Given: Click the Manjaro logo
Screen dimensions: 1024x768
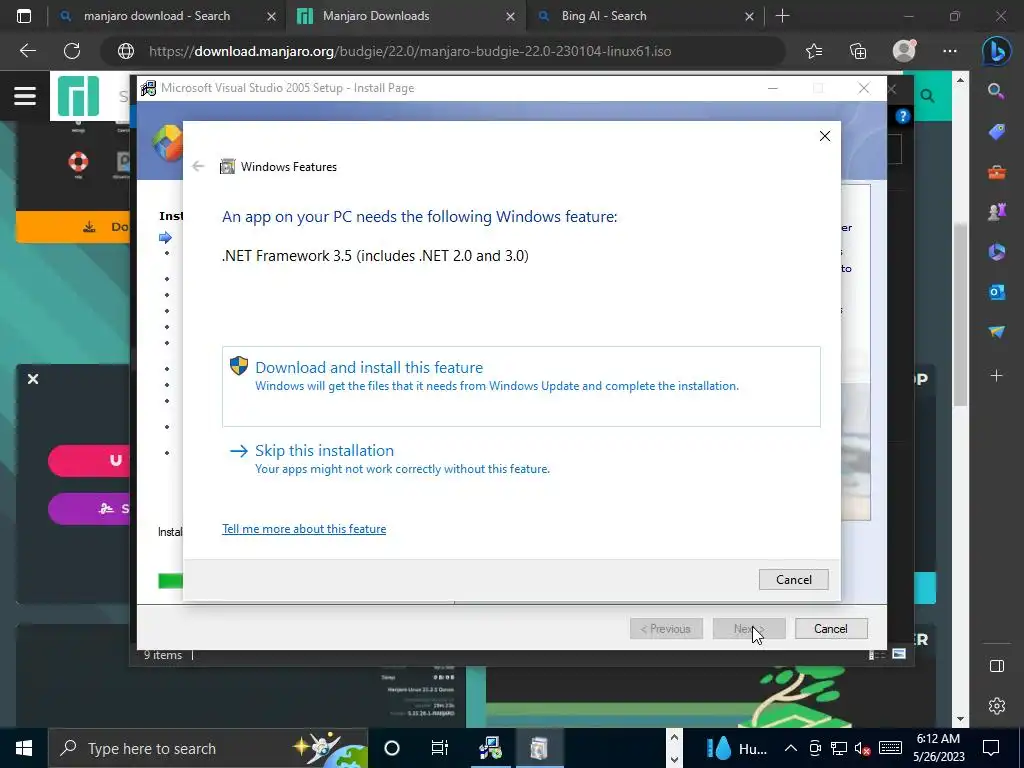Looking at the screenshot, I should (78, 96).
